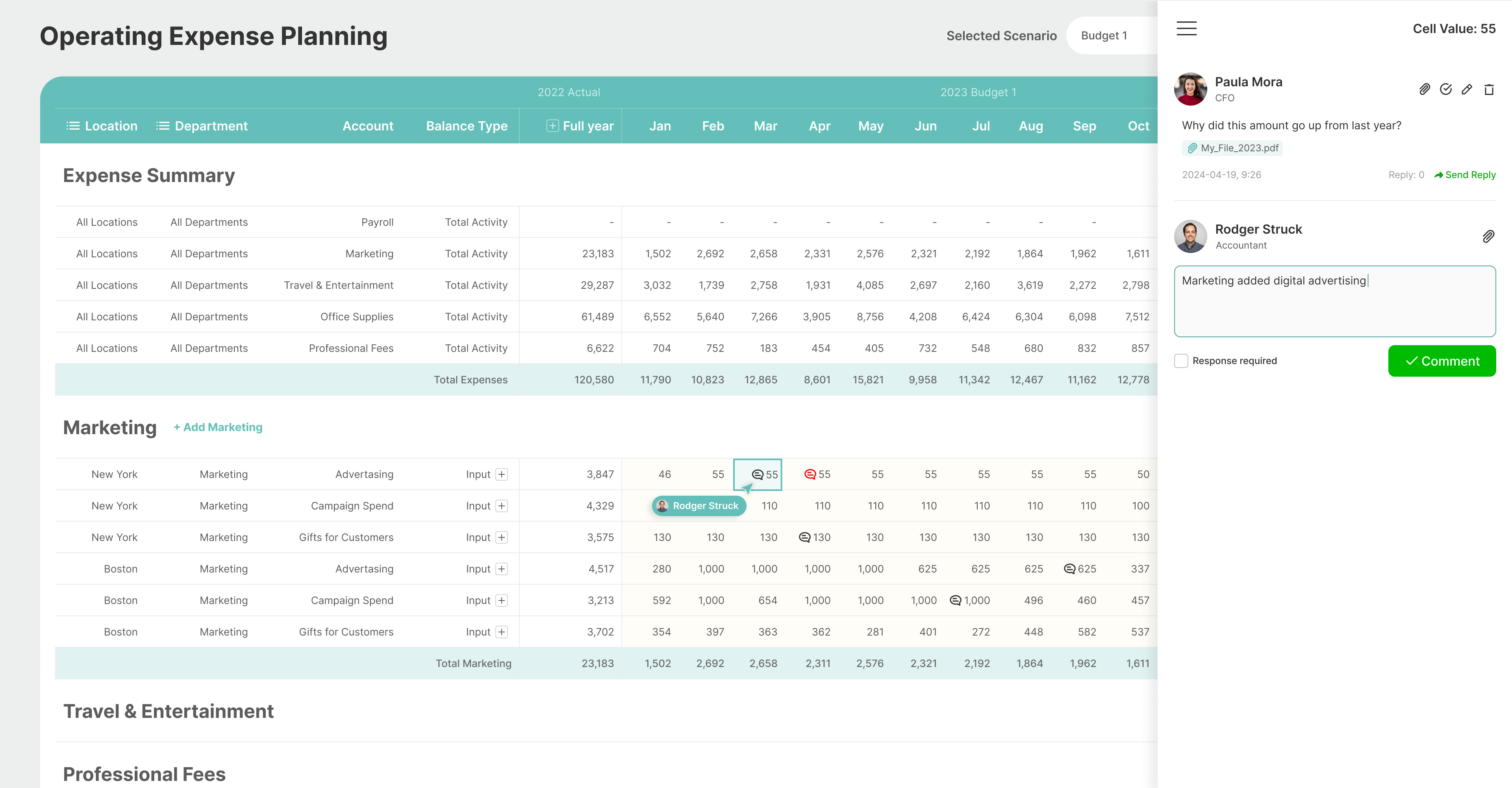Delete Paula Mora's comment with trash icon
The image size is (1512, 788).
point(1488,89)
